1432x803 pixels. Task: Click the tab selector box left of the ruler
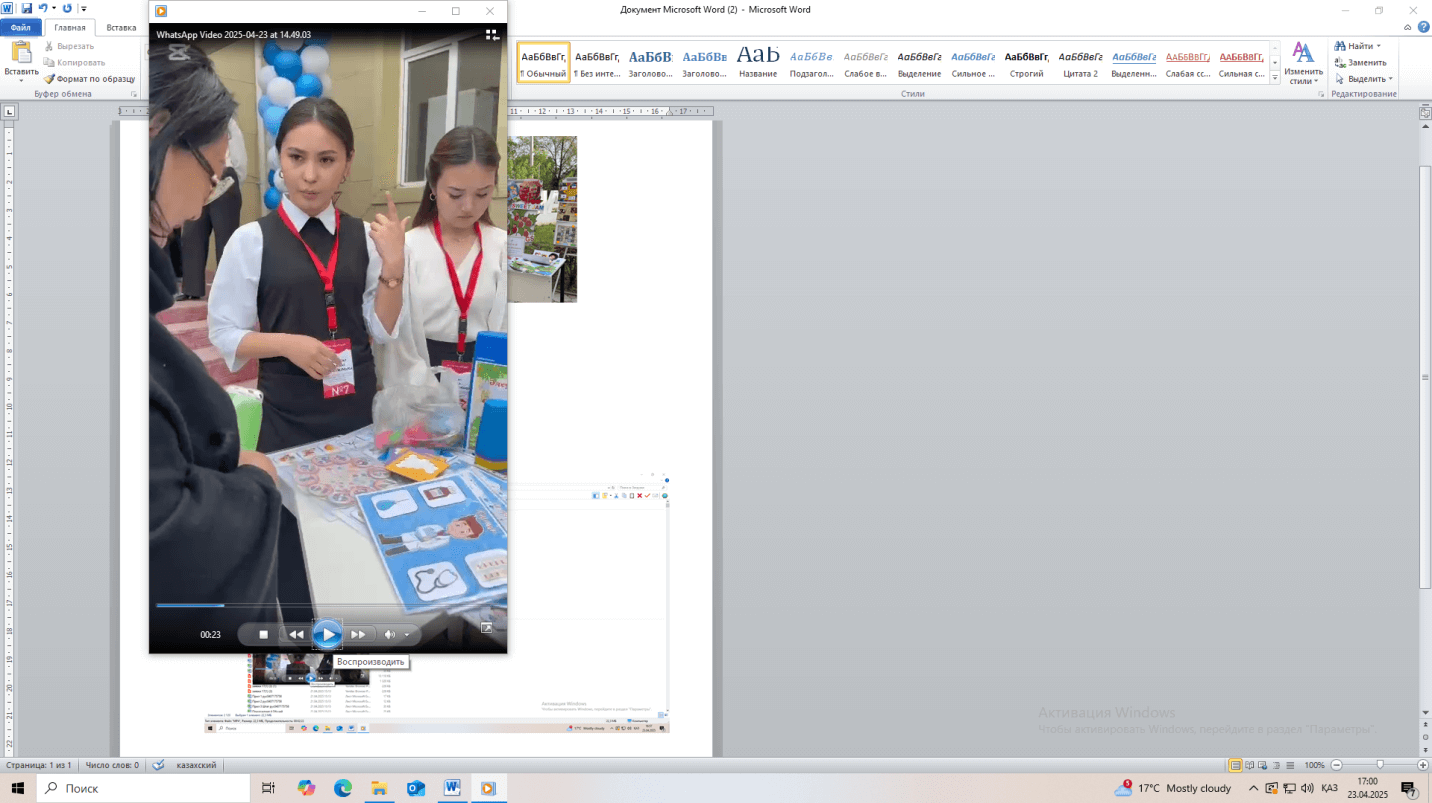click(x=9, y=111)
